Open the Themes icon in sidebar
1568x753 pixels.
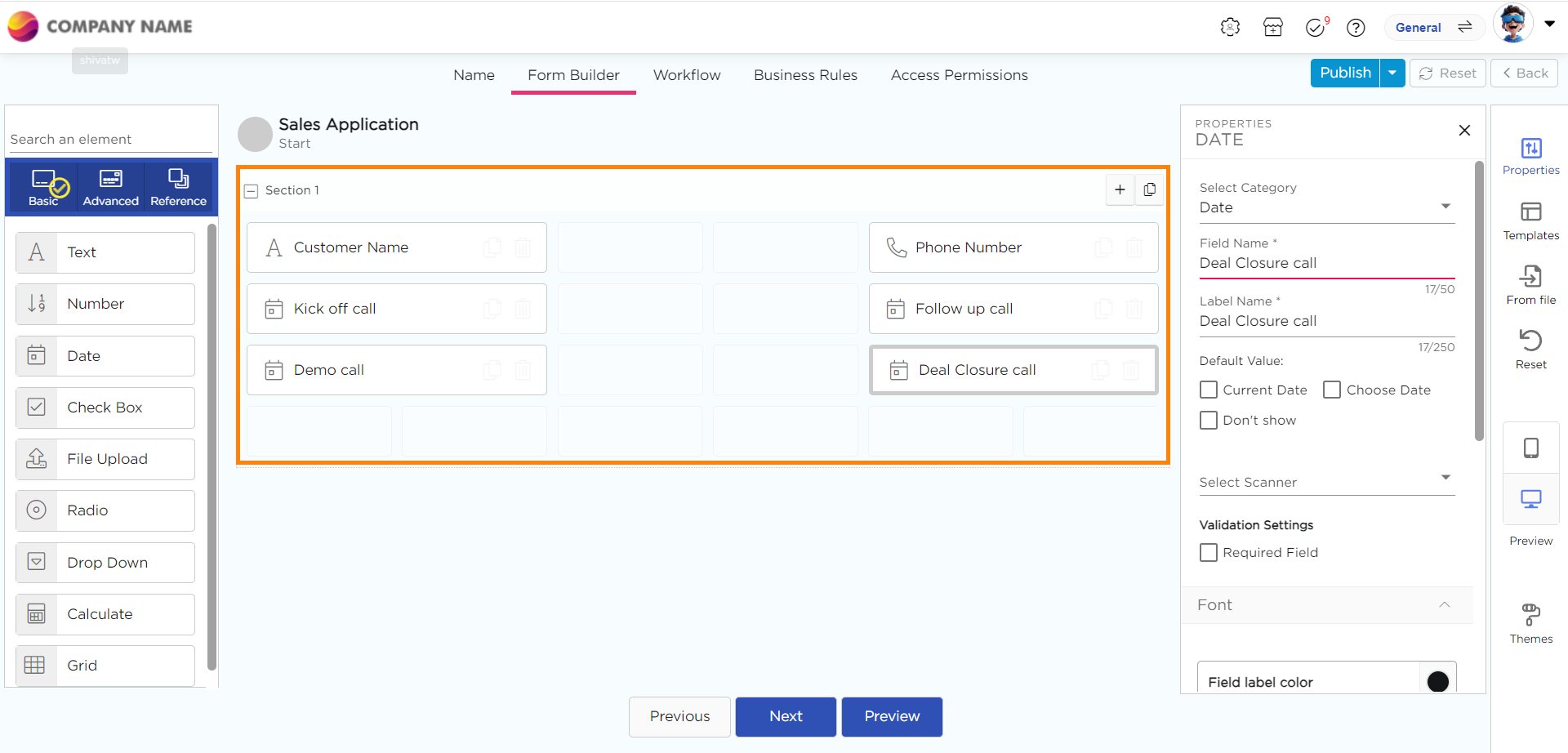(1530, 614)
